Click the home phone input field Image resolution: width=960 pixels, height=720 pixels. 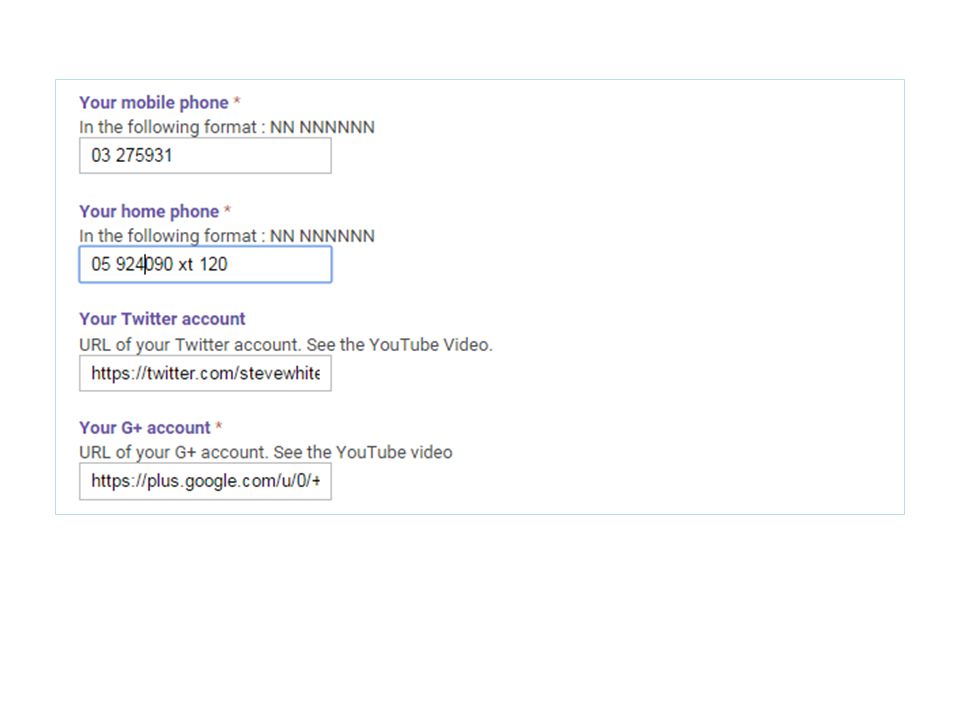(205, 264)
